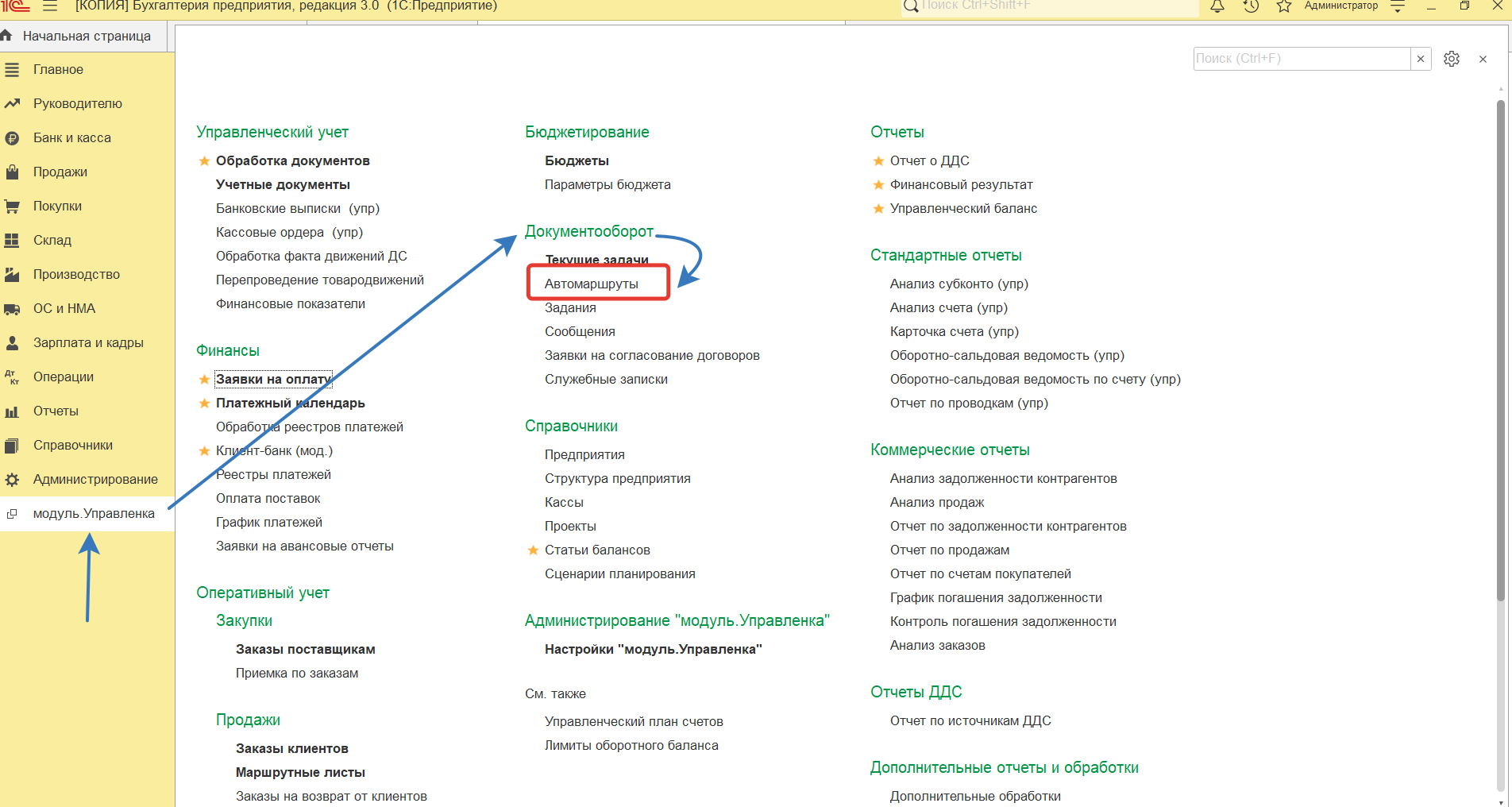Open Кассовые ордера (упр) link
Viewport: 1512px width, 807px height.
click(x=289, y=233)
